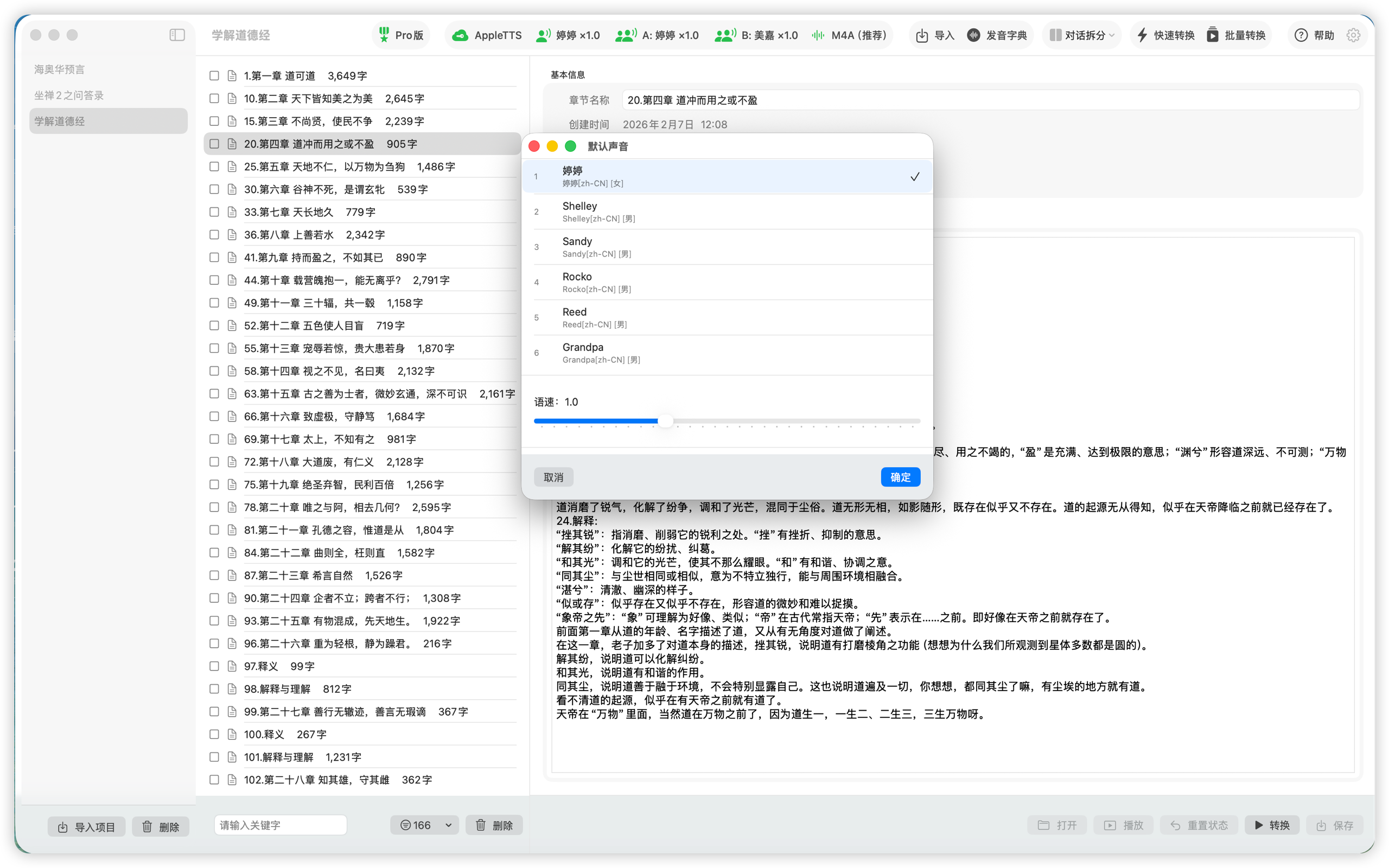Select the Reed voice

pos(727,317)
